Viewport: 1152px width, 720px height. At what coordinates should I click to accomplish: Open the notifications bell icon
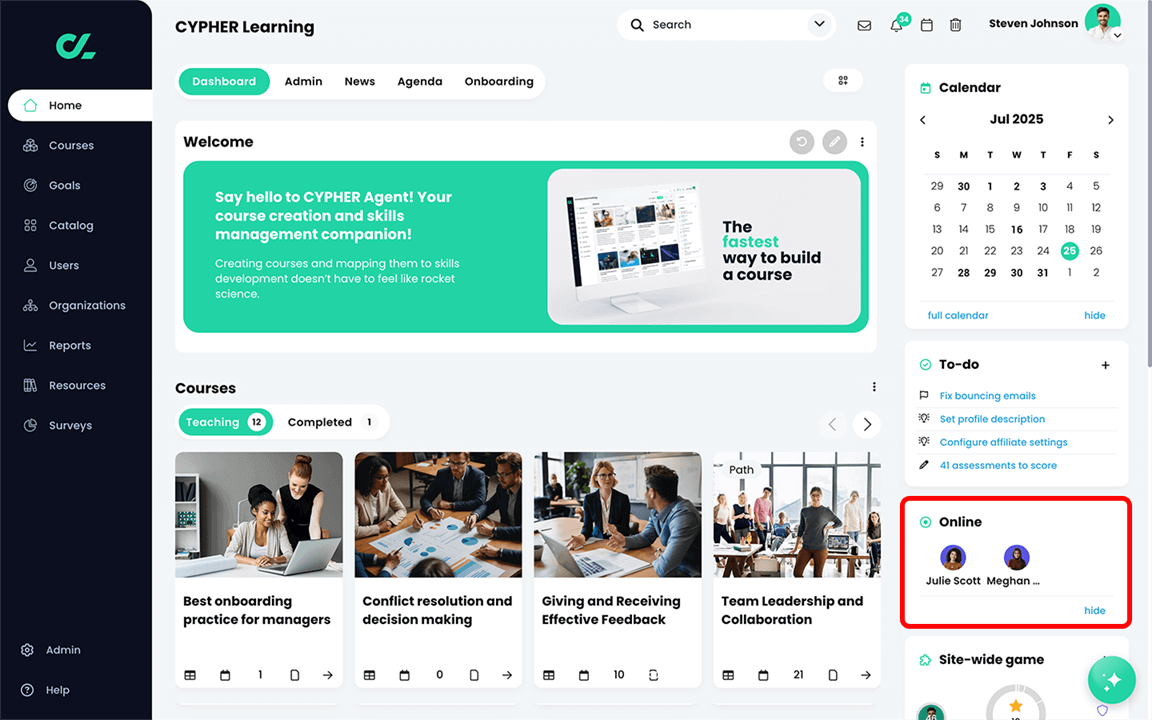tap(896, 26)
